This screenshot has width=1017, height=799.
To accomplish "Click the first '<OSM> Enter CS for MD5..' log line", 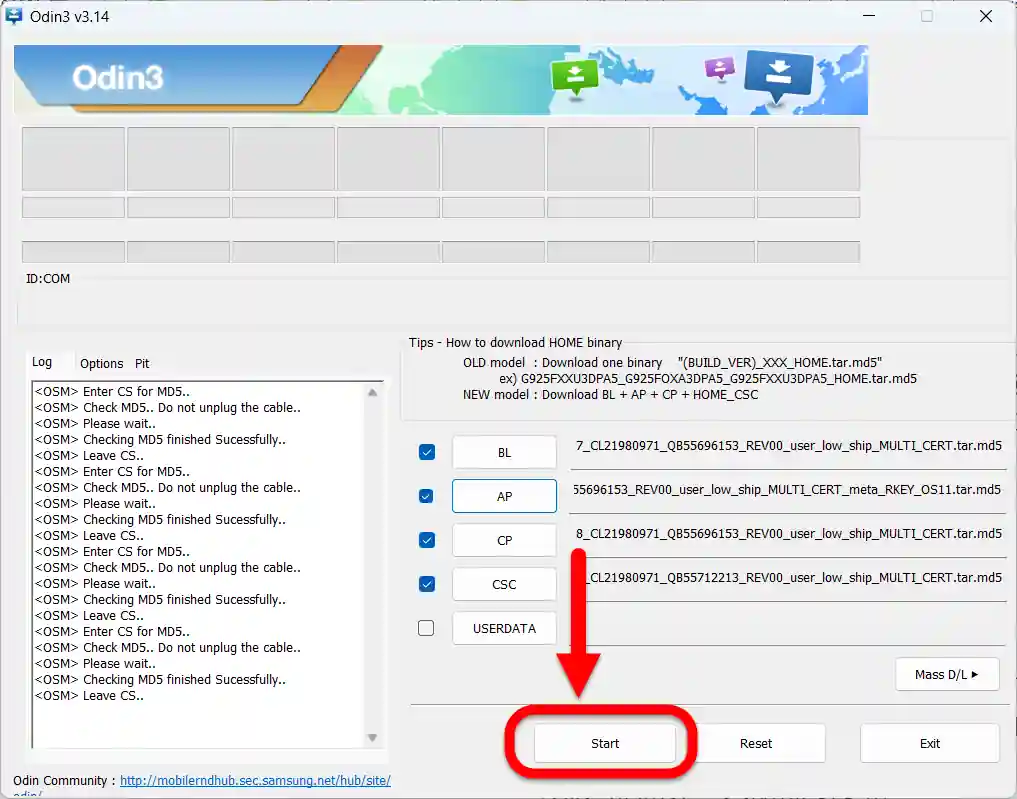I will click(112, 392).
